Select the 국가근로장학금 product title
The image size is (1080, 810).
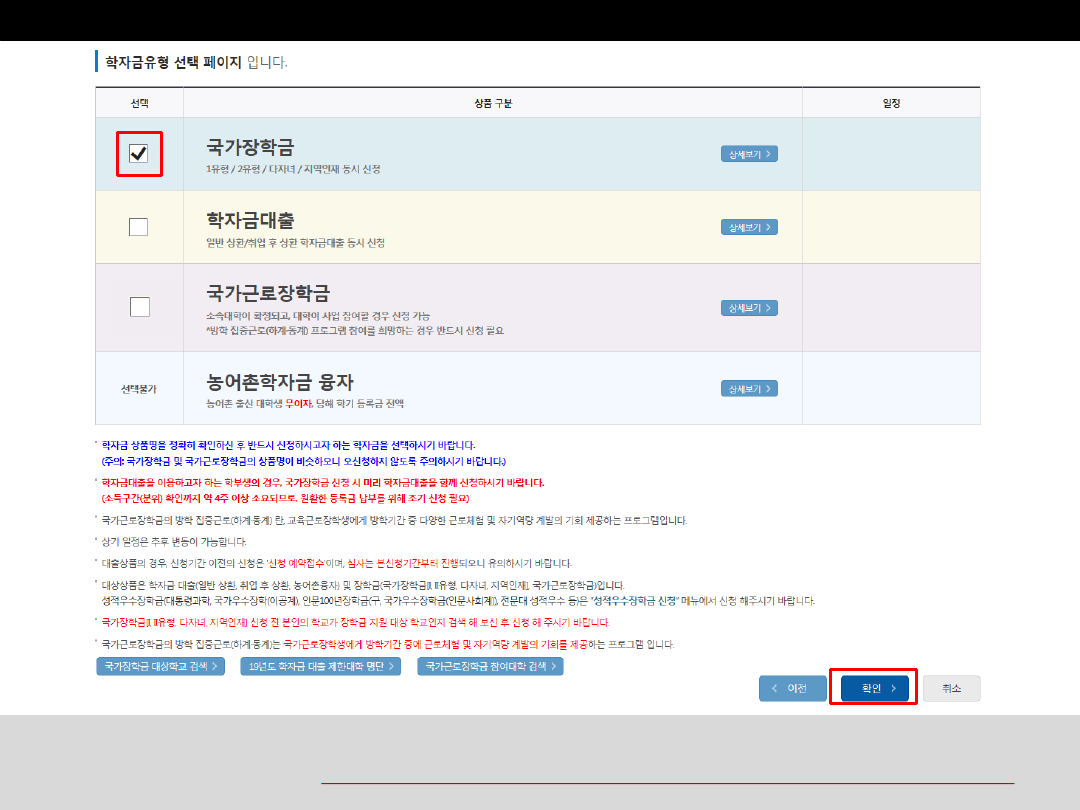268,293
